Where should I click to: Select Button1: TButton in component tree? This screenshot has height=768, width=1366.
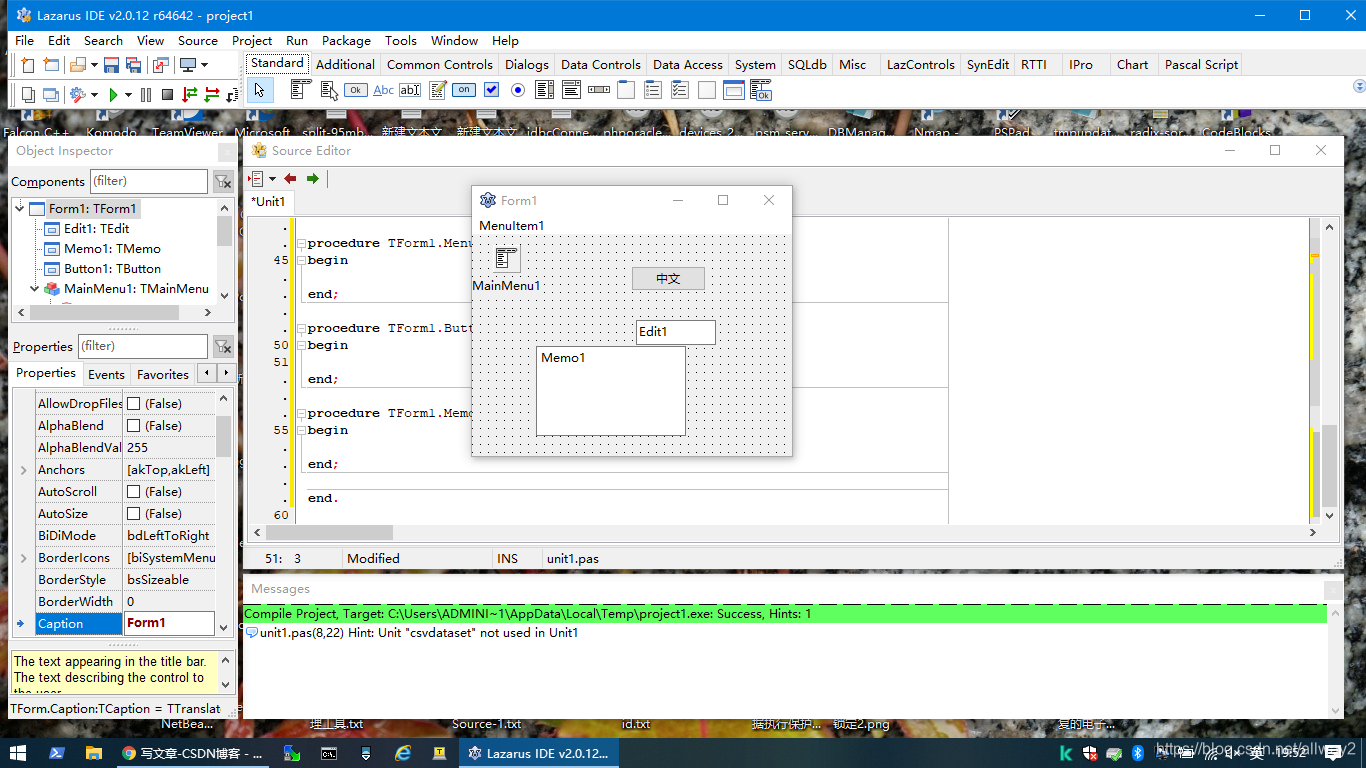tap(112, 269)
